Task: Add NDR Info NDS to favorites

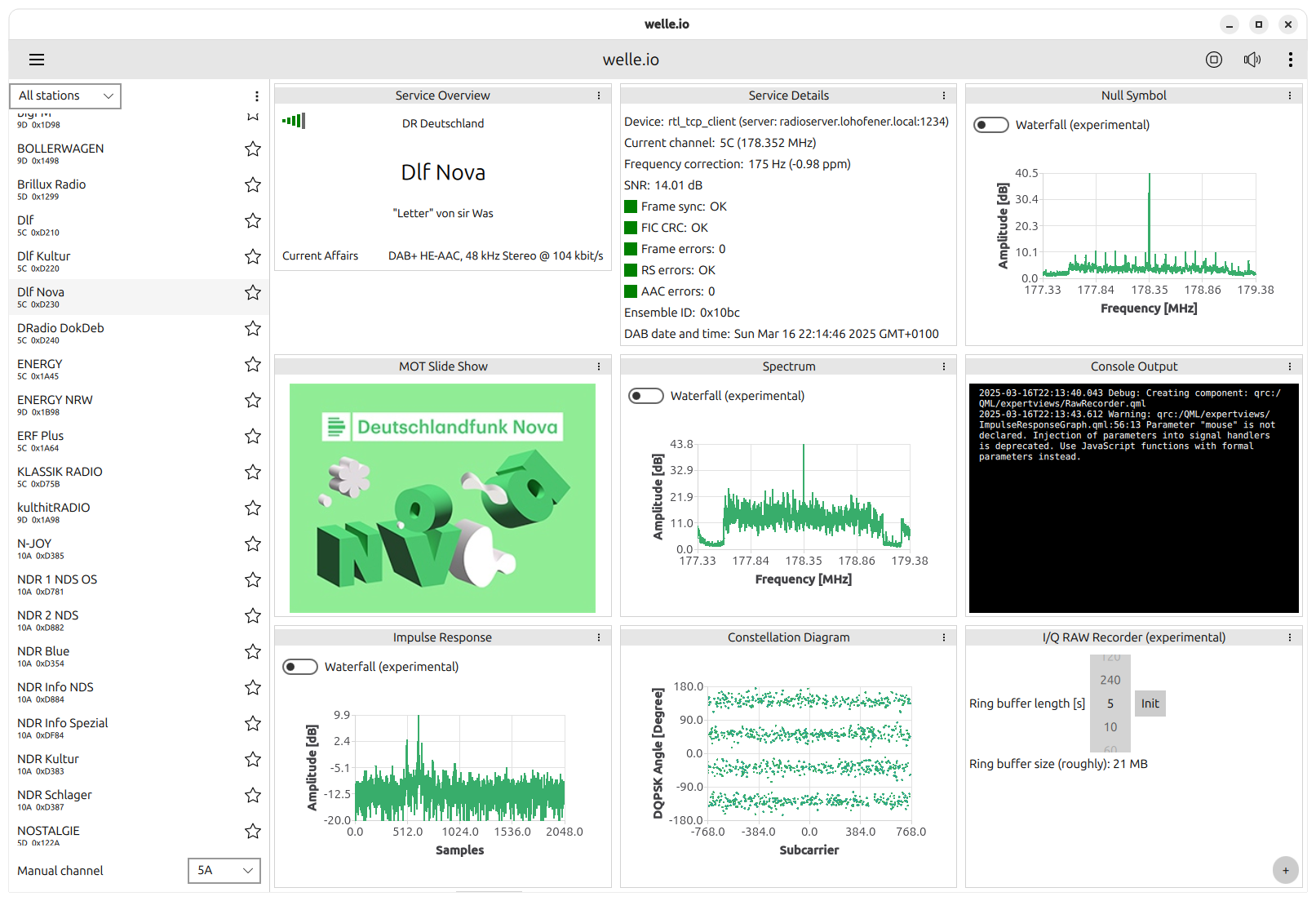Action: click(253, 688)
